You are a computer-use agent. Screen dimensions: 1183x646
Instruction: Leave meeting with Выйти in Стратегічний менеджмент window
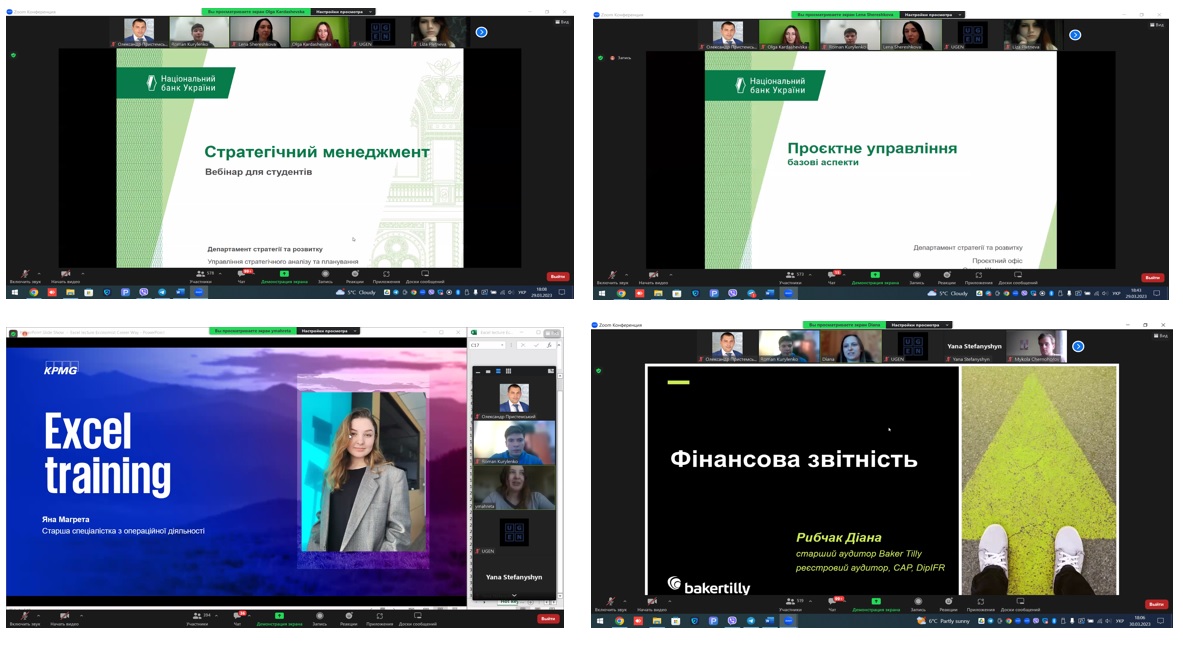558,276
